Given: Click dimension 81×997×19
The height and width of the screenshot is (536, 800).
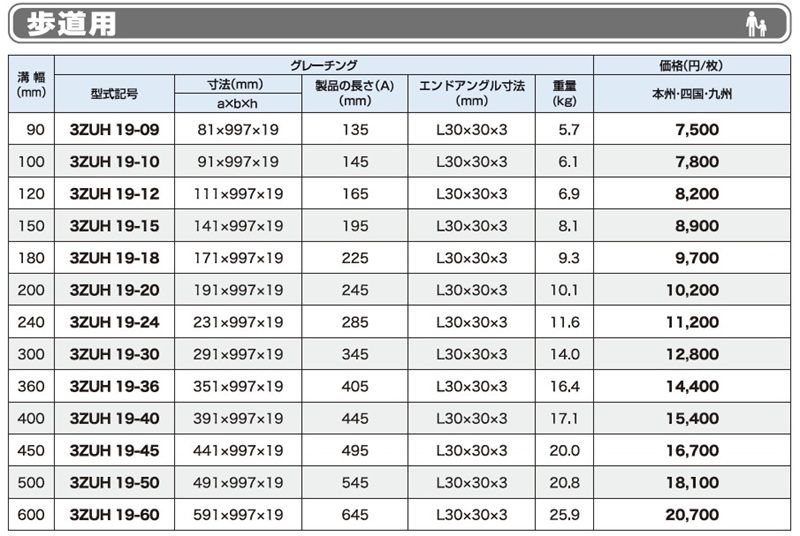Looking at the screenshot, I should point(238,130).
